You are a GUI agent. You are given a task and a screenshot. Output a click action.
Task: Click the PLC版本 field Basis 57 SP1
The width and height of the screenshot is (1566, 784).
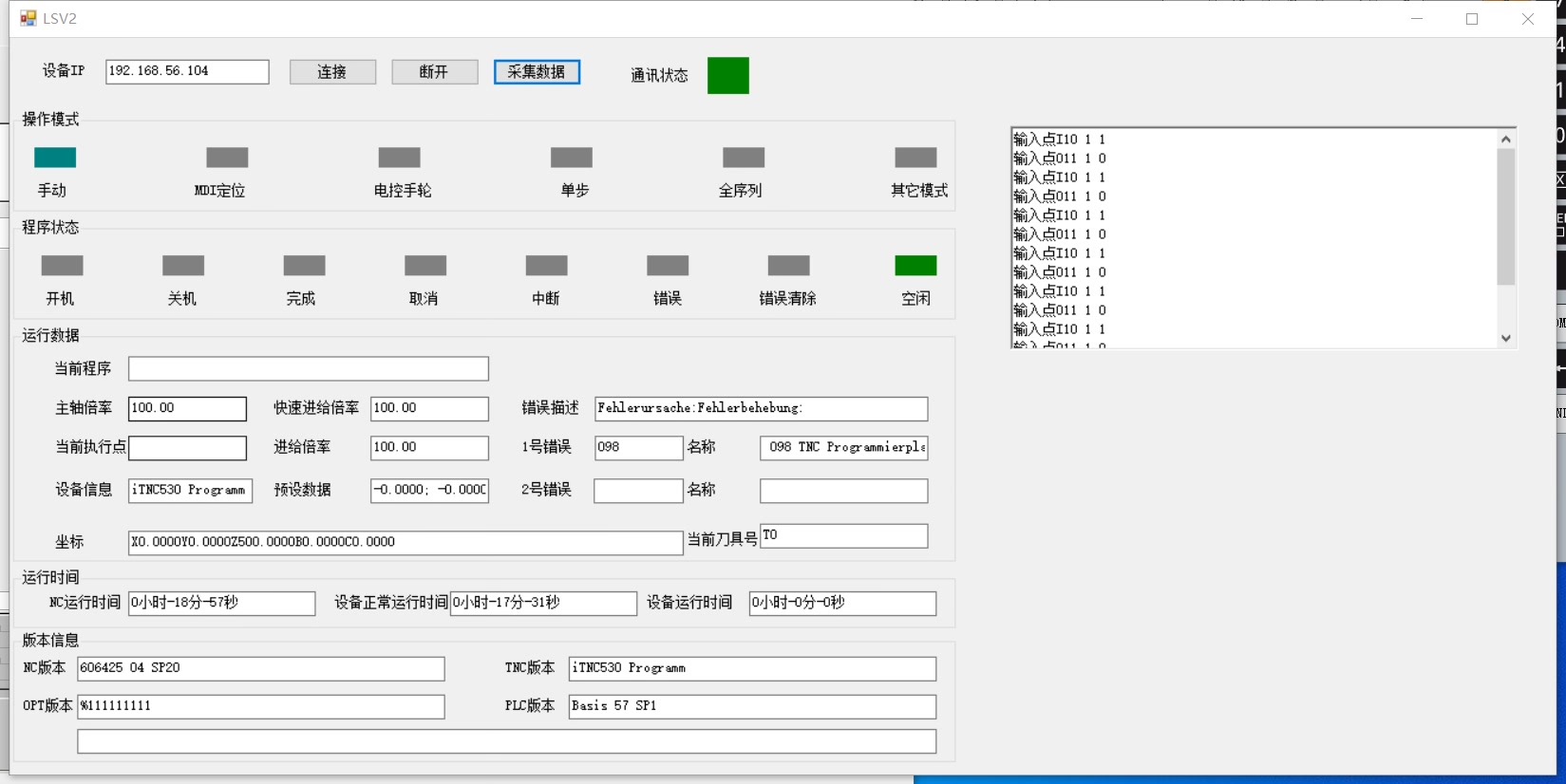(x=752, y=707)
